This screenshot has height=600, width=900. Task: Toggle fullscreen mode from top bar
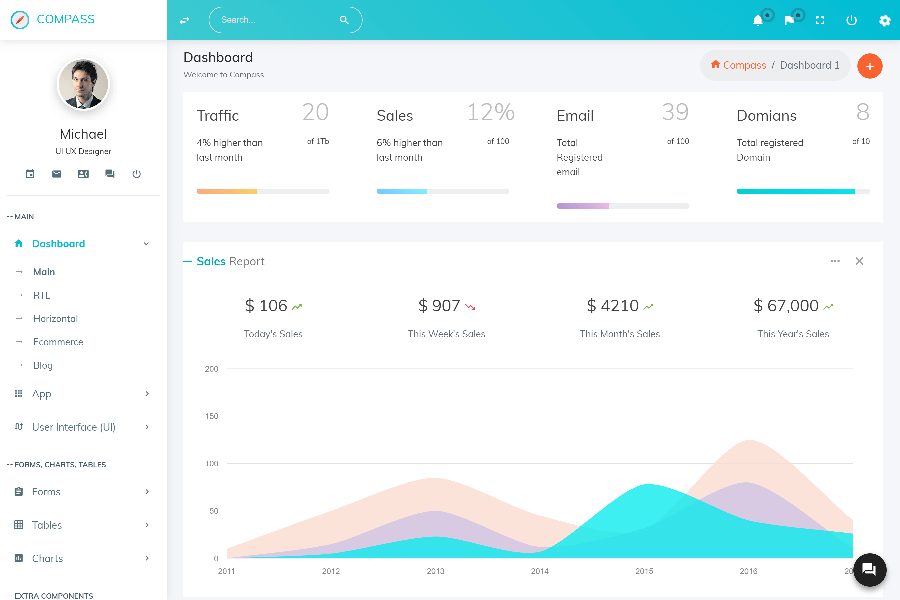(x=820, y=20)
